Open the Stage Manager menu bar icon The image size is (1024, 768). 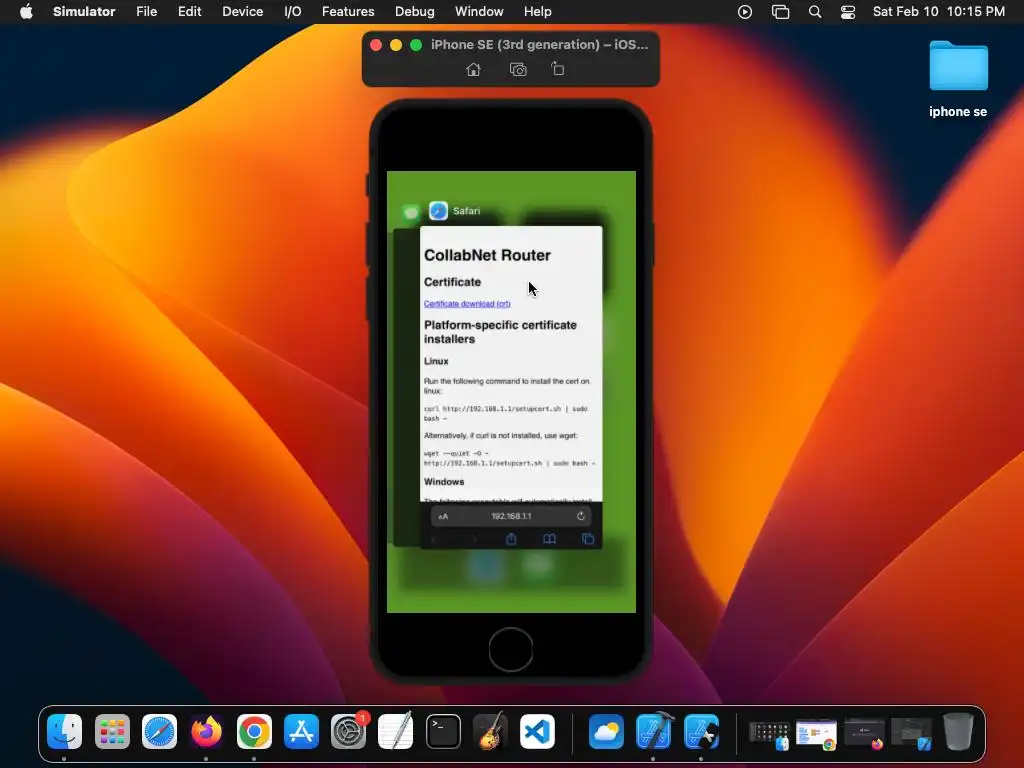(x=780, y=12)
